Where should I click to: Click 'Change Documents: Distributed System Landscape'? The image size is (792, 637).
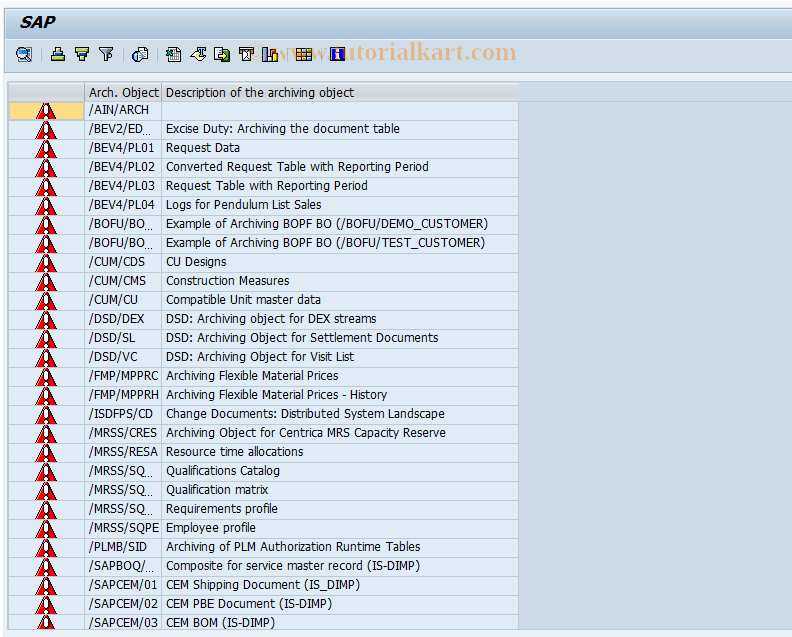(x=306, y=414)
